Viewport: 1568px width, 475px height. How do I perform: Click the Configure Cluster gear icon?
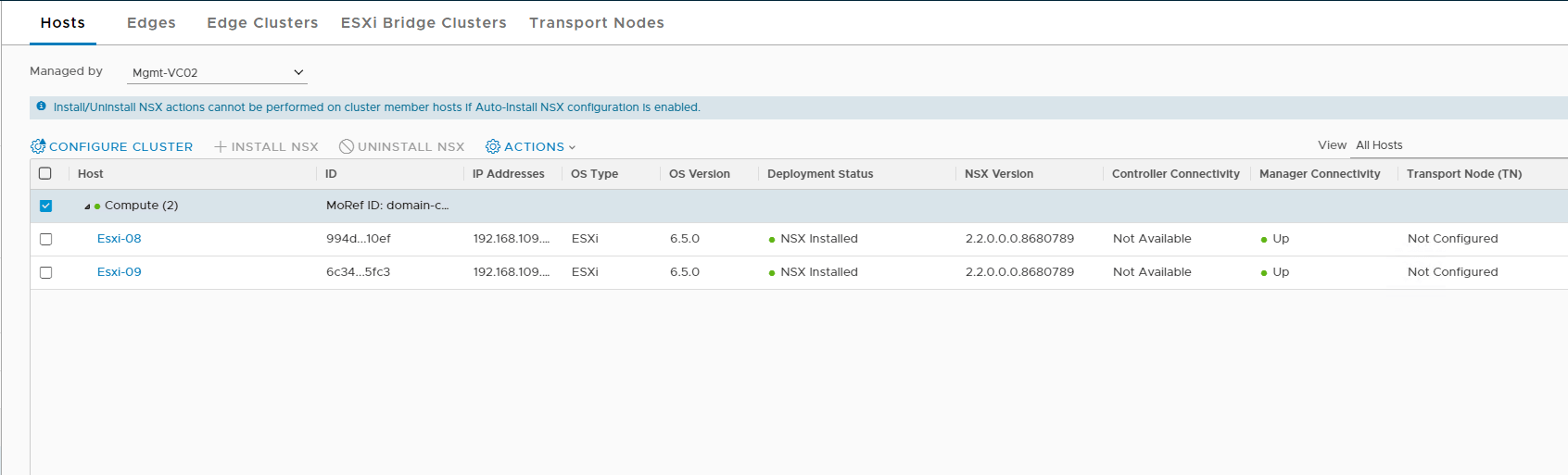click(38, 146)
